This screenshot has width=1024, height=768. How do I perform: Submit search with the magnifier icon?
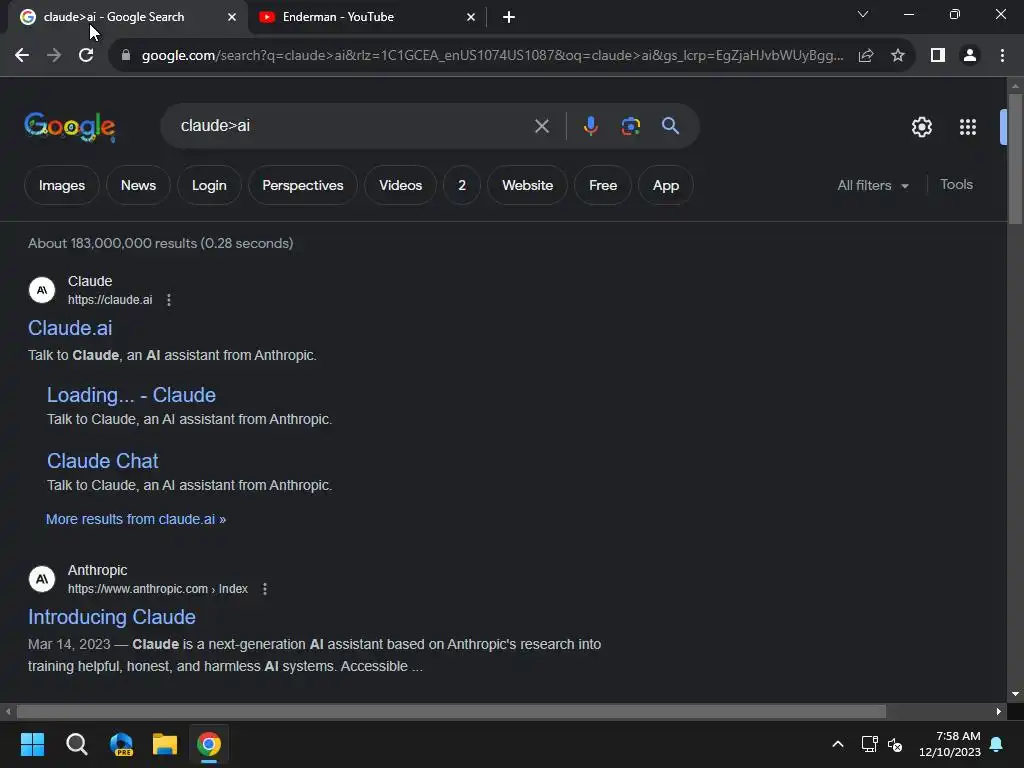tap(671, 126)
